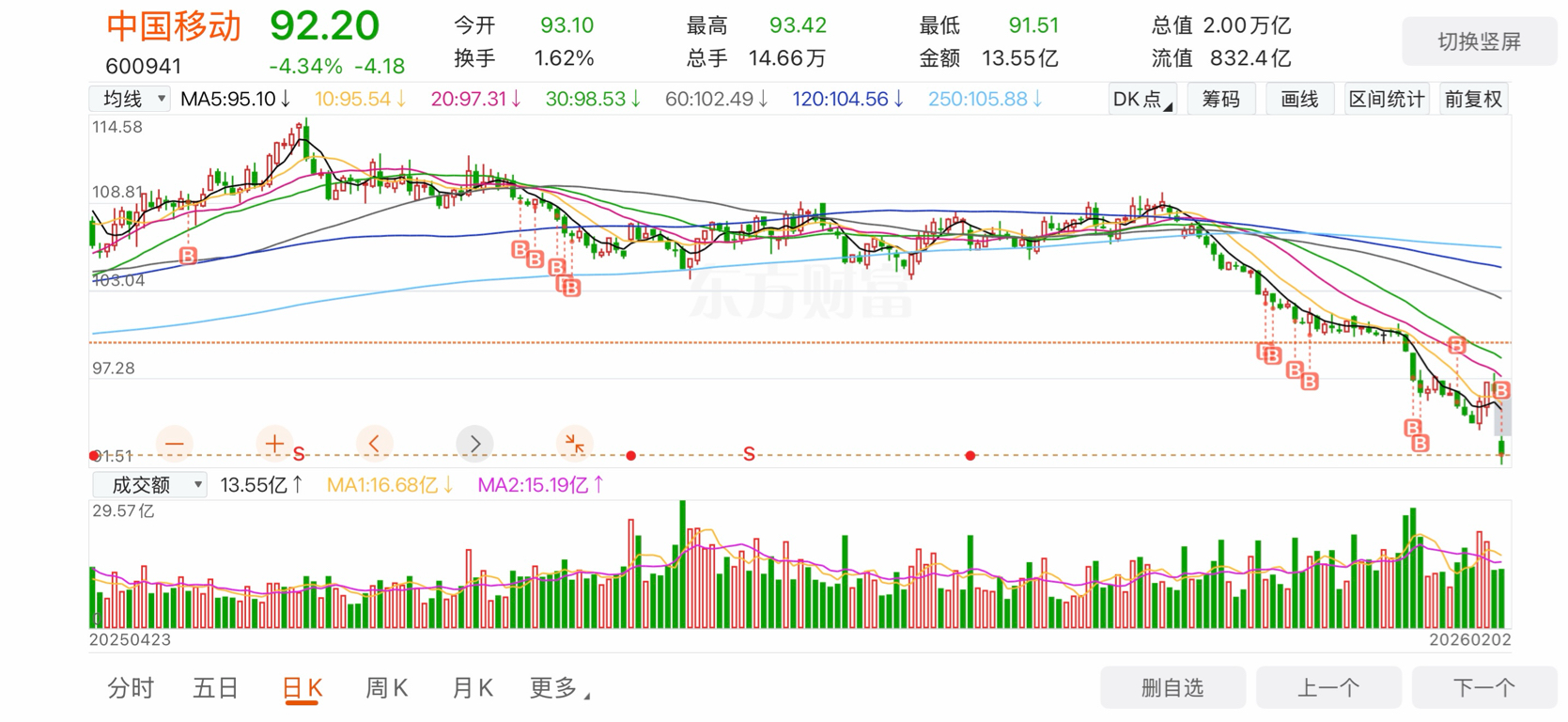Click the 中国移动 stock name

[174, 26]
